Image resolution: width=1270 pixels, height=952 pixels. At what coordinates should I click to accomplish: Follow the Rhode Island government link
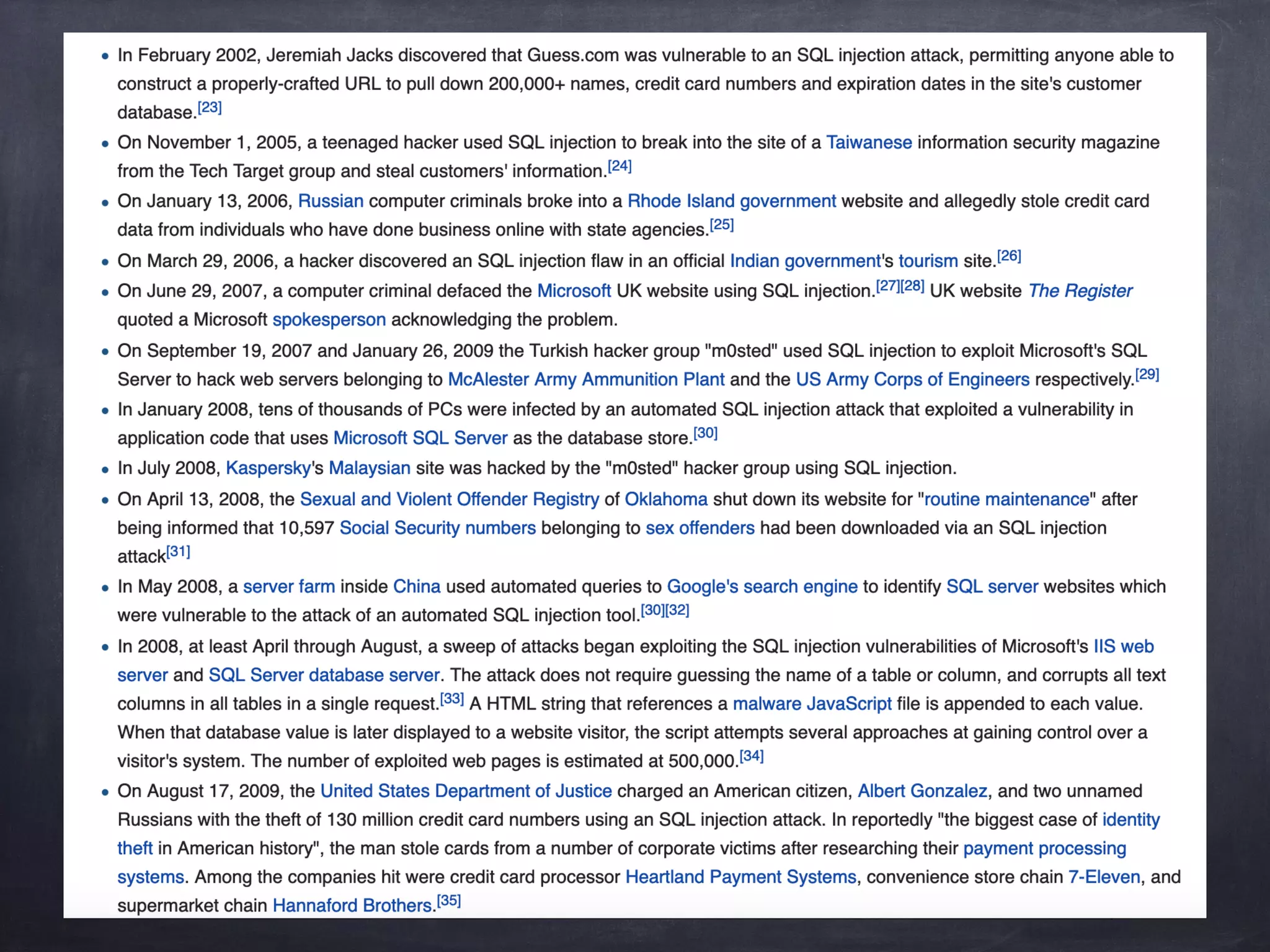(732, 201)
